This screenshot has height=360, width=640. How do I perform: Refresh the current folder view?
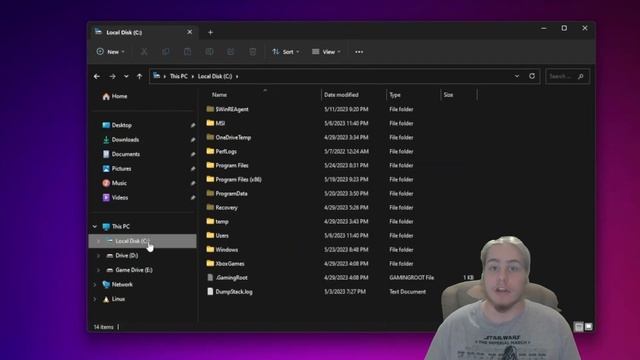(532, 76)
